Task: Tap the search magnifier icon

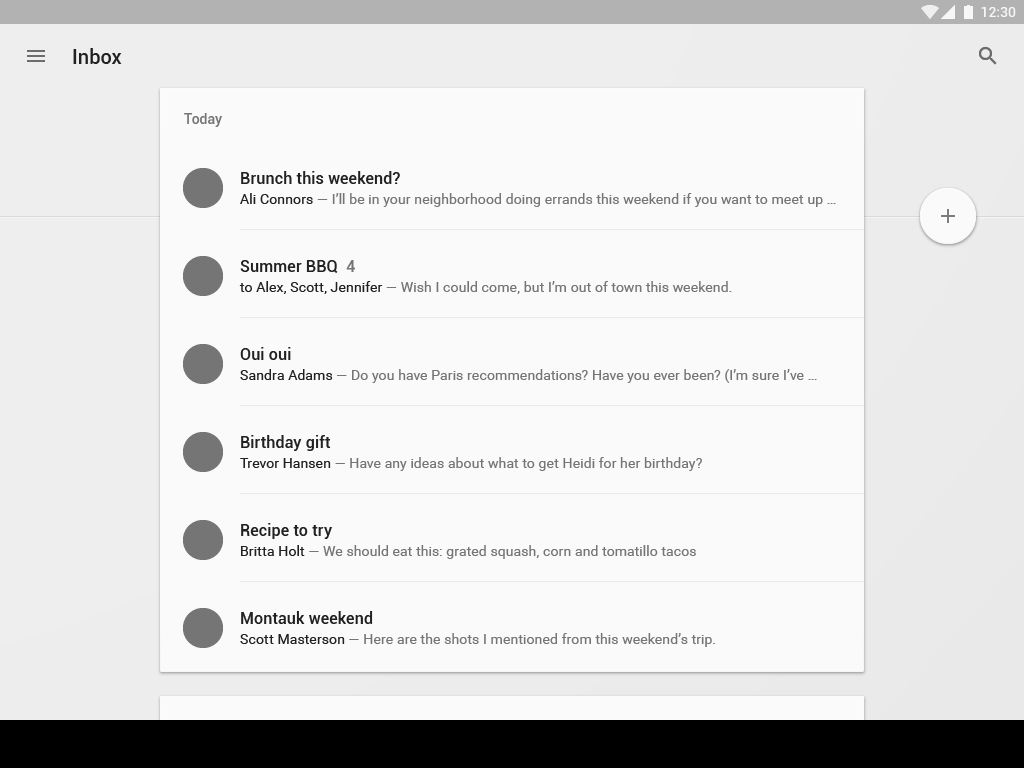Action: 988,57
